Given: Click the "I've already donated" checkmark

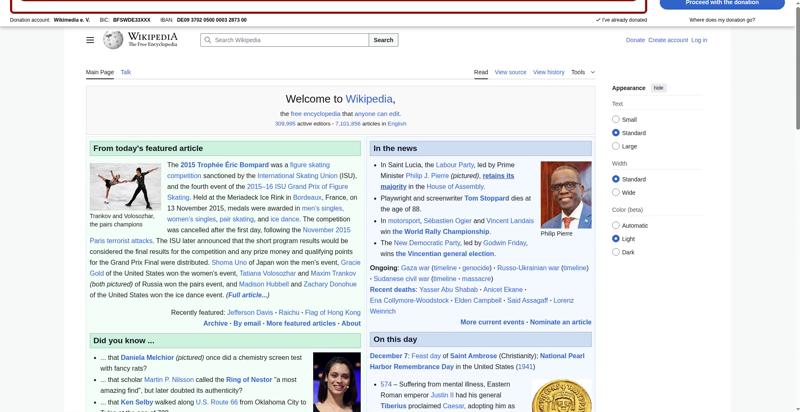Looking at the screenshot, I should 598,20.
